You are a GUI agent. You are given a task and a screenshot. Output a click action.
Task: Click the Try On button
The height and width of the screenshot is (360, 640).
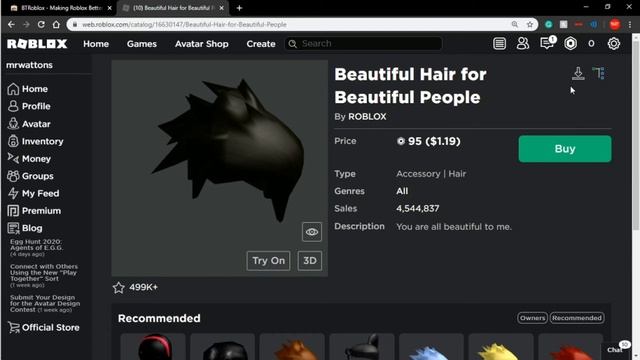268,261
